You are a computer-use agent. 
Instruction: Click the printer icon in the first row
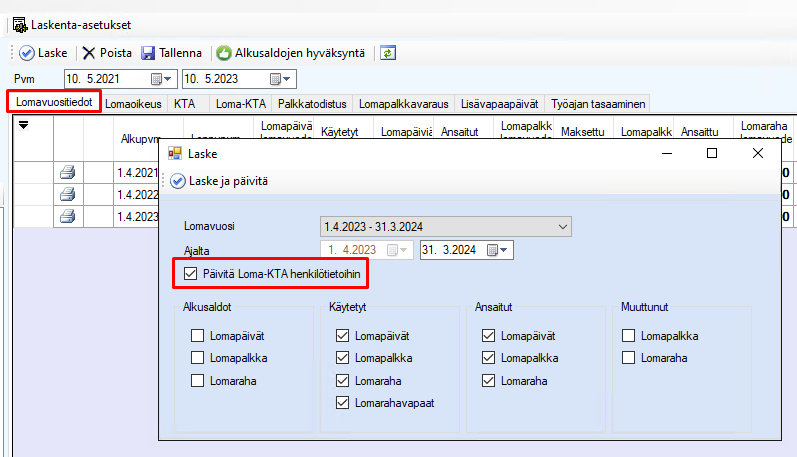tap(67, 172)
